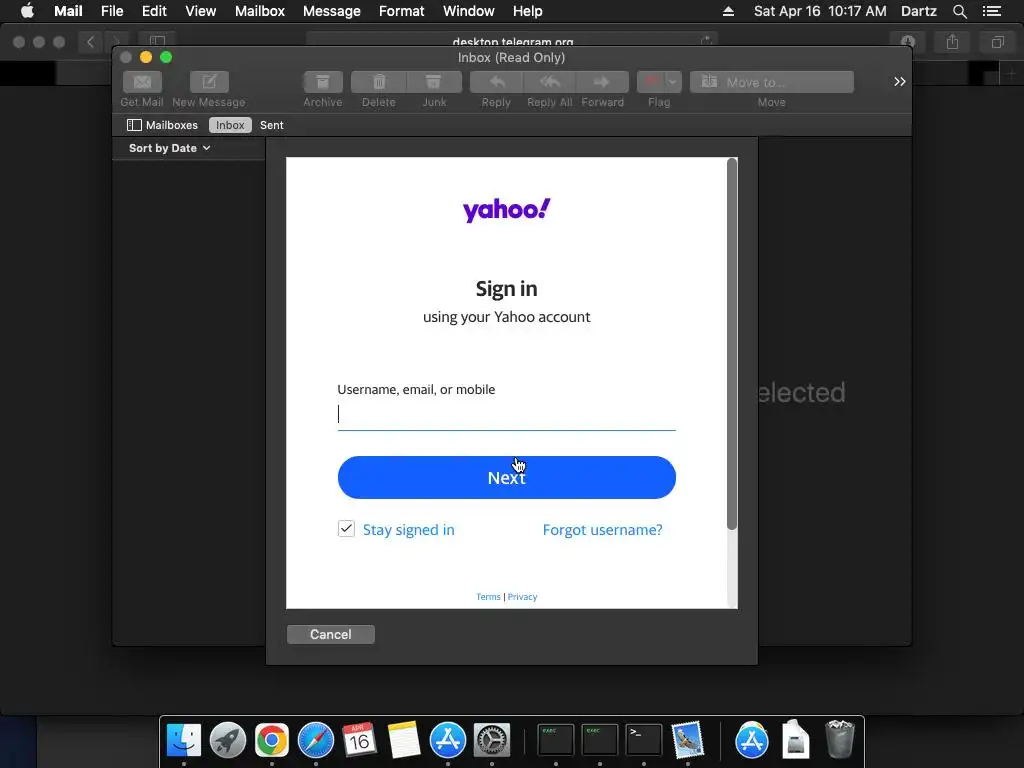The image size is (1024, 768).
Task: Open Terminal prompt icon in Dock
Action: [x=644, y=741]
